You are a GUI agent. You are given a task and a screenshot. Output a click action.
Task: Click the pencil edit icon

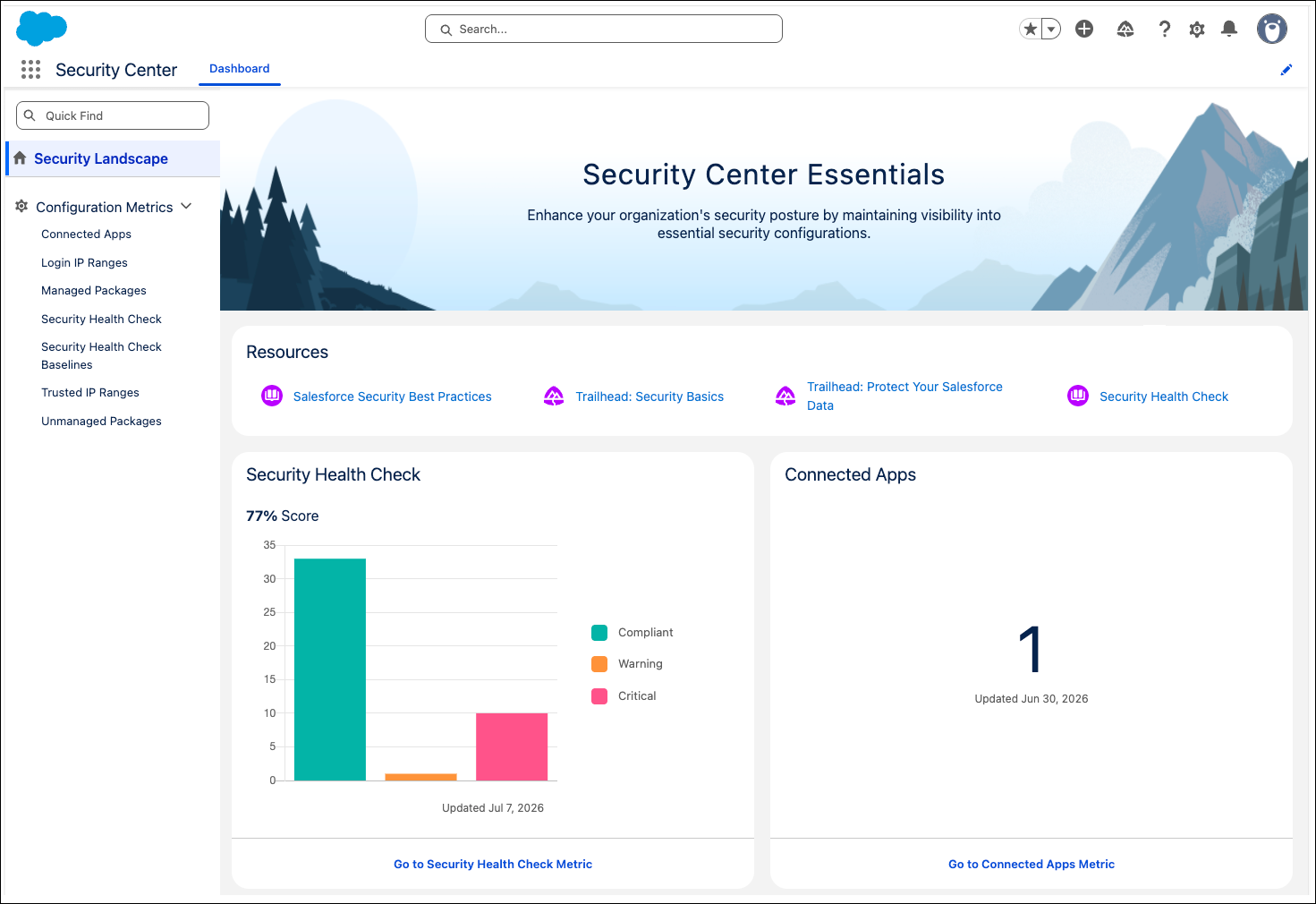(x=1286, y=70)
